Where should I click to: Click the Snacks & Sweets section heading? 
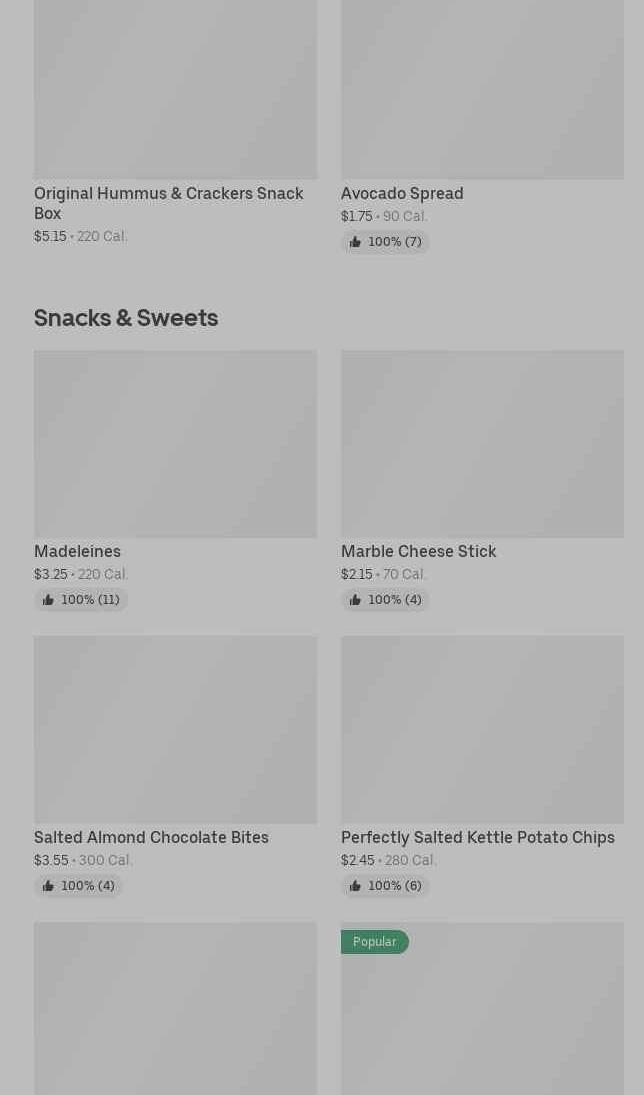pyautogui.click(x=126, y=317)
